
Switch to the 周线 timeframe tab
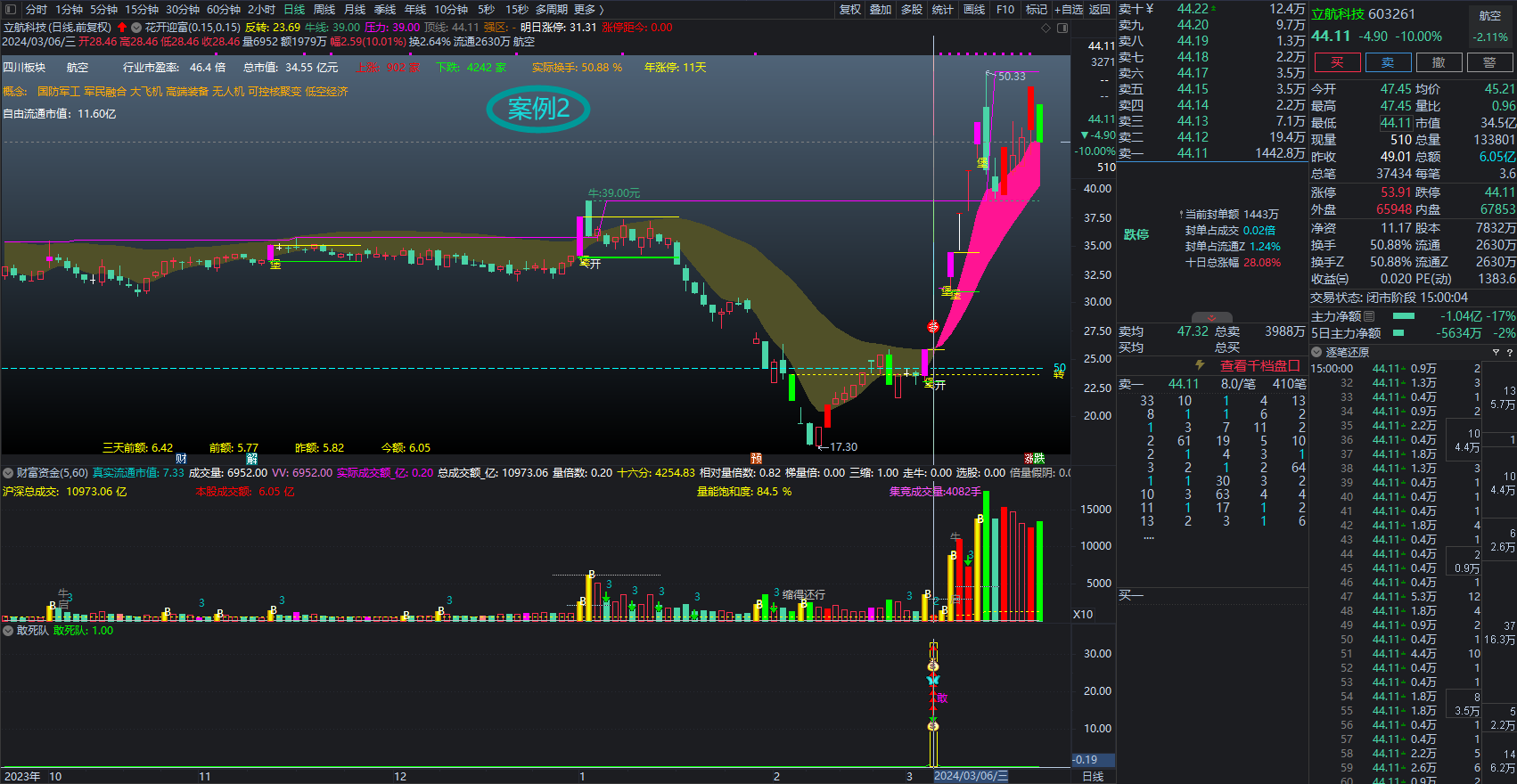point(324,9)
